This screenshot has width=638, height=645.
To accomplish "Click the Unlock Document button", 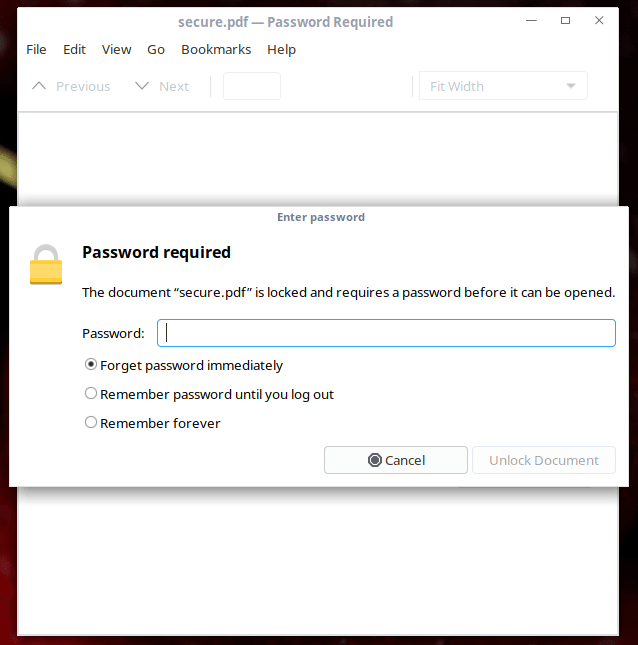I will [544, 460].
